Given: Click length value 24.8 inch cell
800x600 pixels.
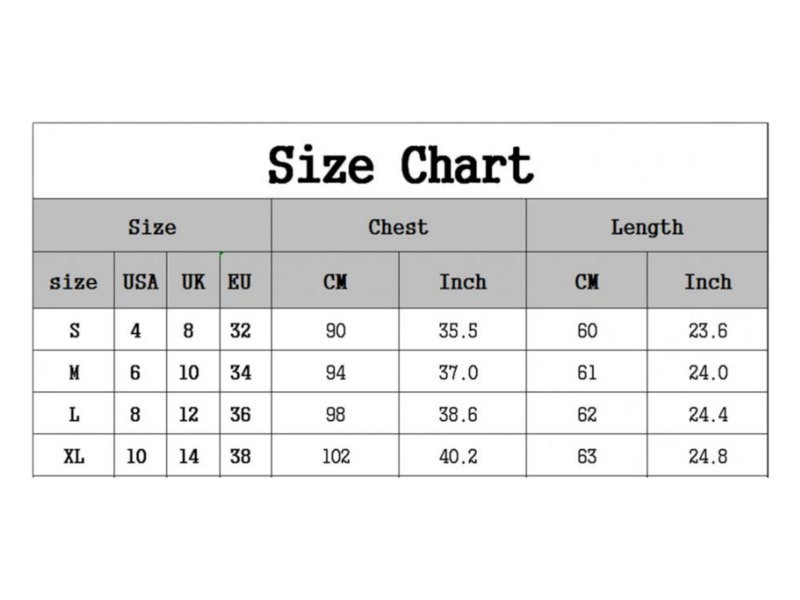Looking at the screenshot, I should pyautogui.click(x=707, y=456).
